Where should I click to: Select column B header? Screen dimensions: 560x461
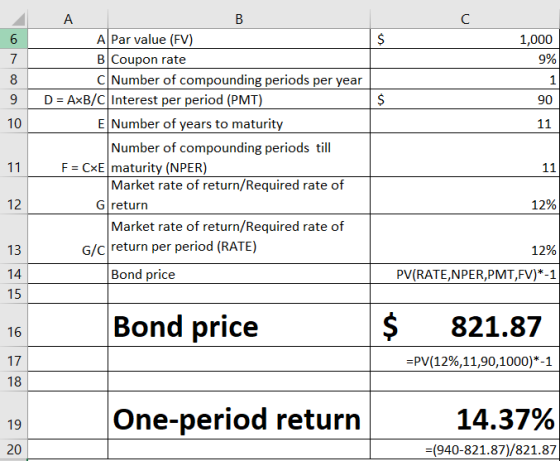(239, 19)
